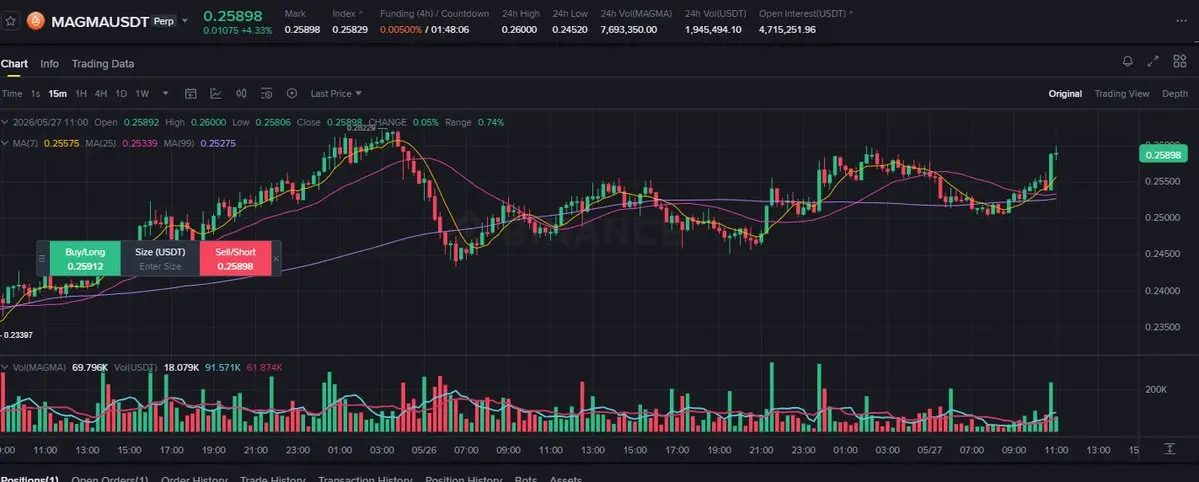
Task: Switch the chart view to Trading View
Action: coord(1122,93)
